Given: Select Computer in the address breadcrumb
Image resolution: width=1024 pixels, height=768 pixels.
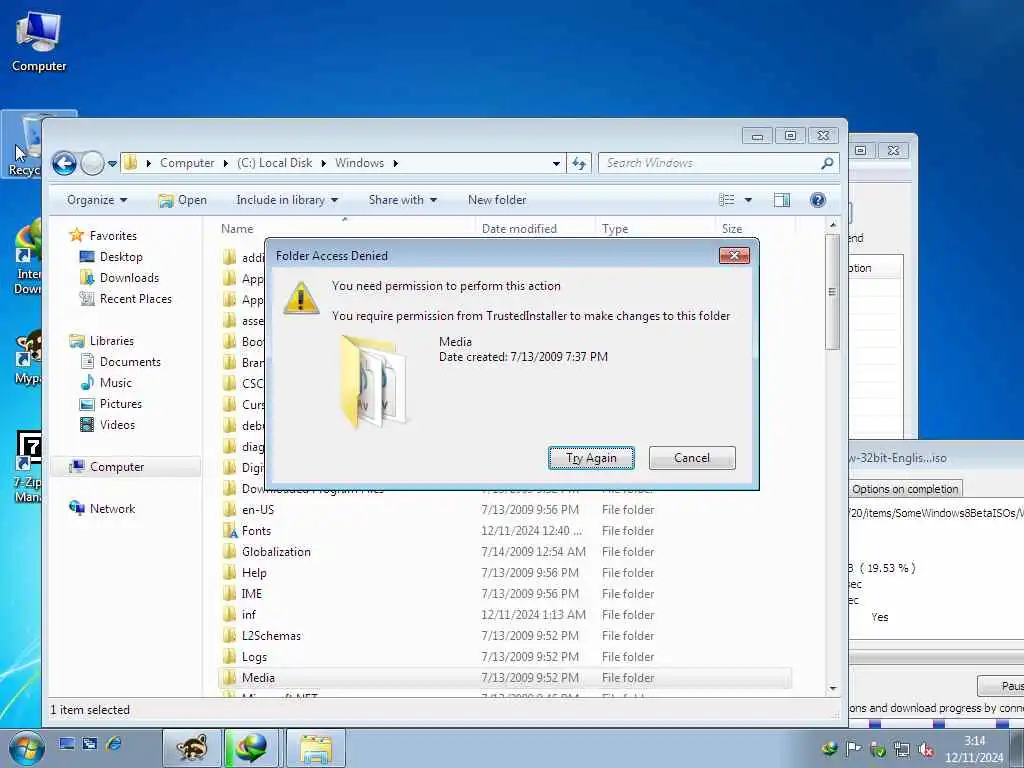Looking at the screenshot, I should pos(187,163).
